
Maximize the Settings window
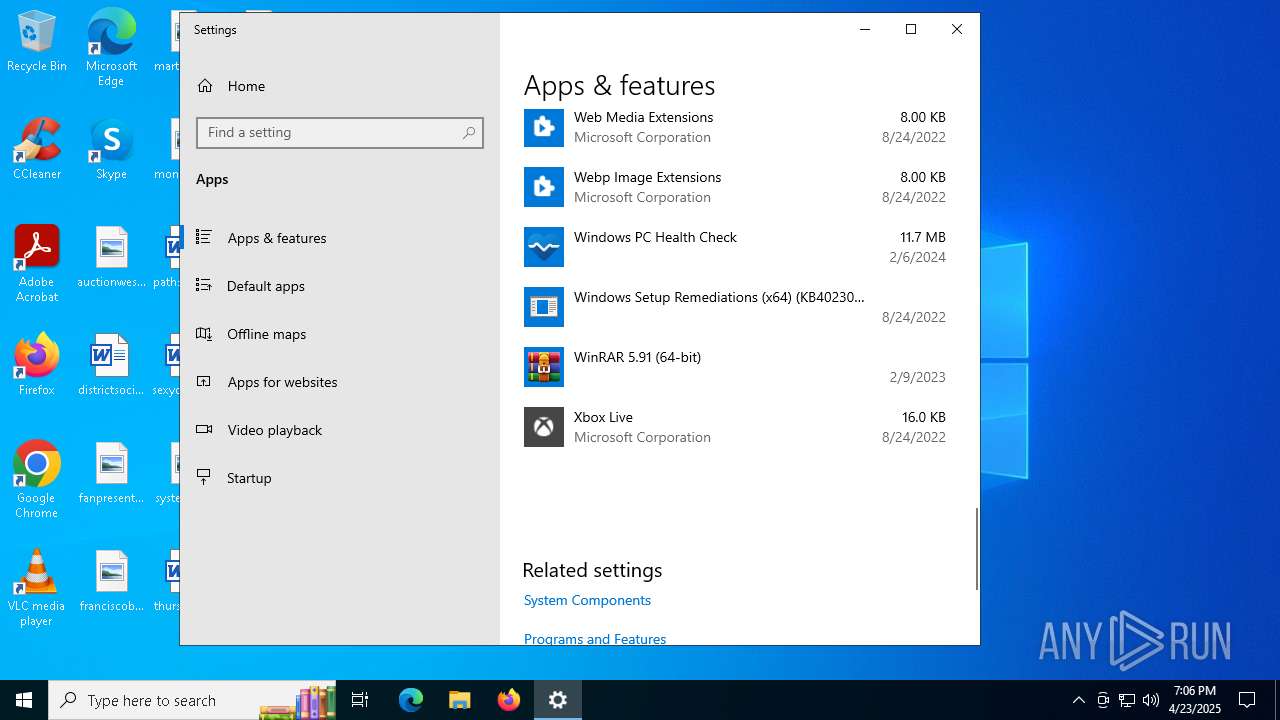click(x=911, y=29)
